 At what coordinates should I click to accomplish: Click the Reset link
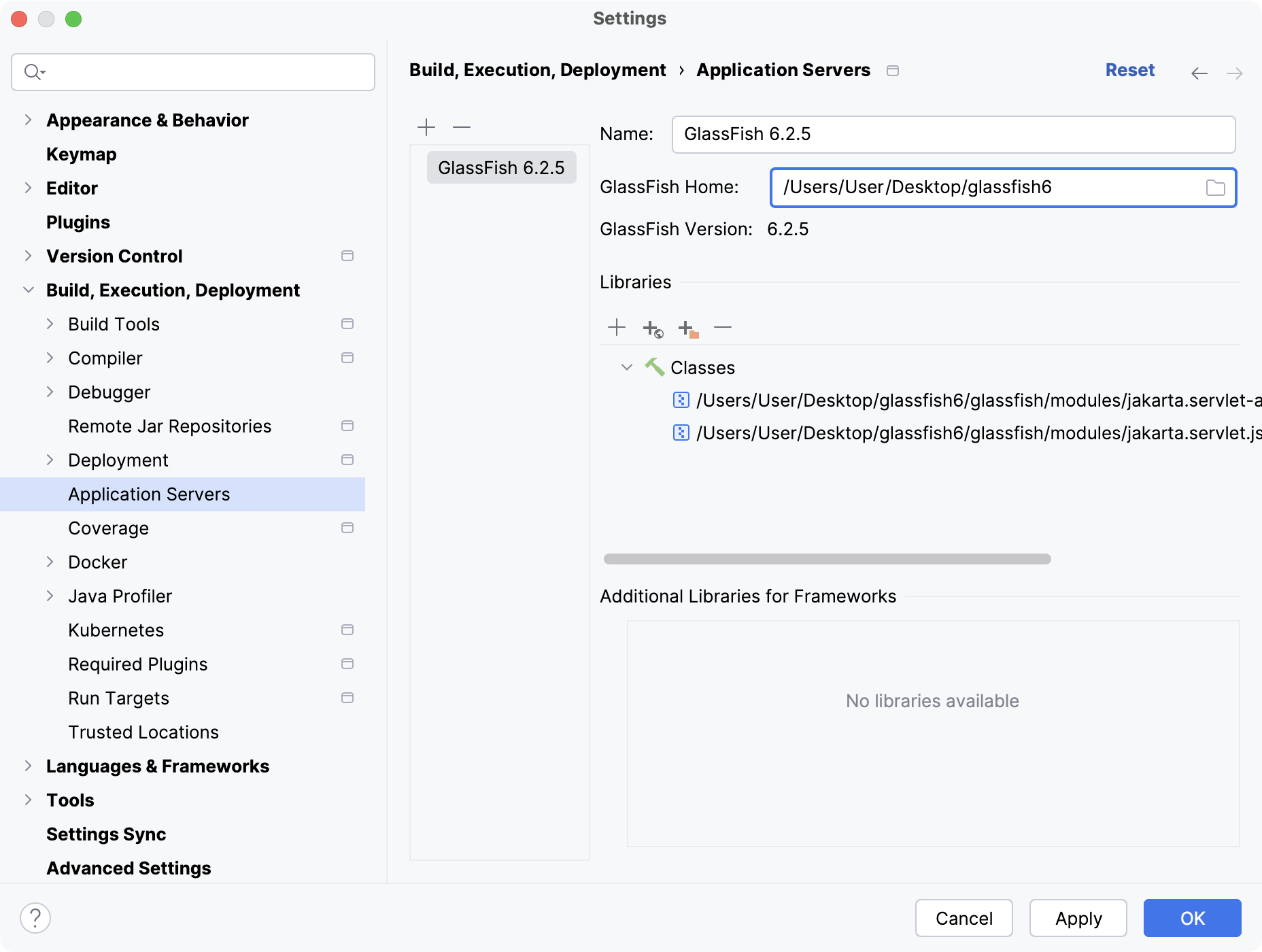(1129, 69)
